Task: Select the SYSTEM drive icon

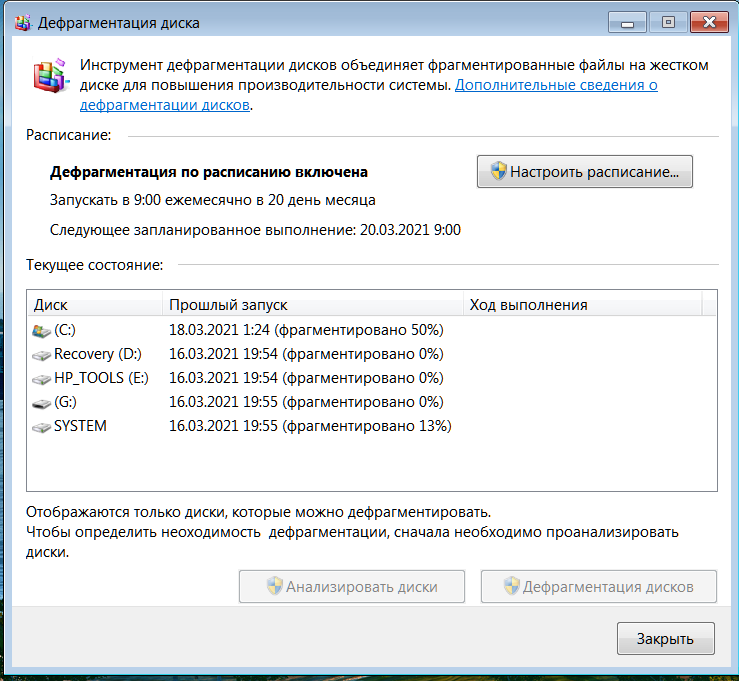Action: coord(41,427)
